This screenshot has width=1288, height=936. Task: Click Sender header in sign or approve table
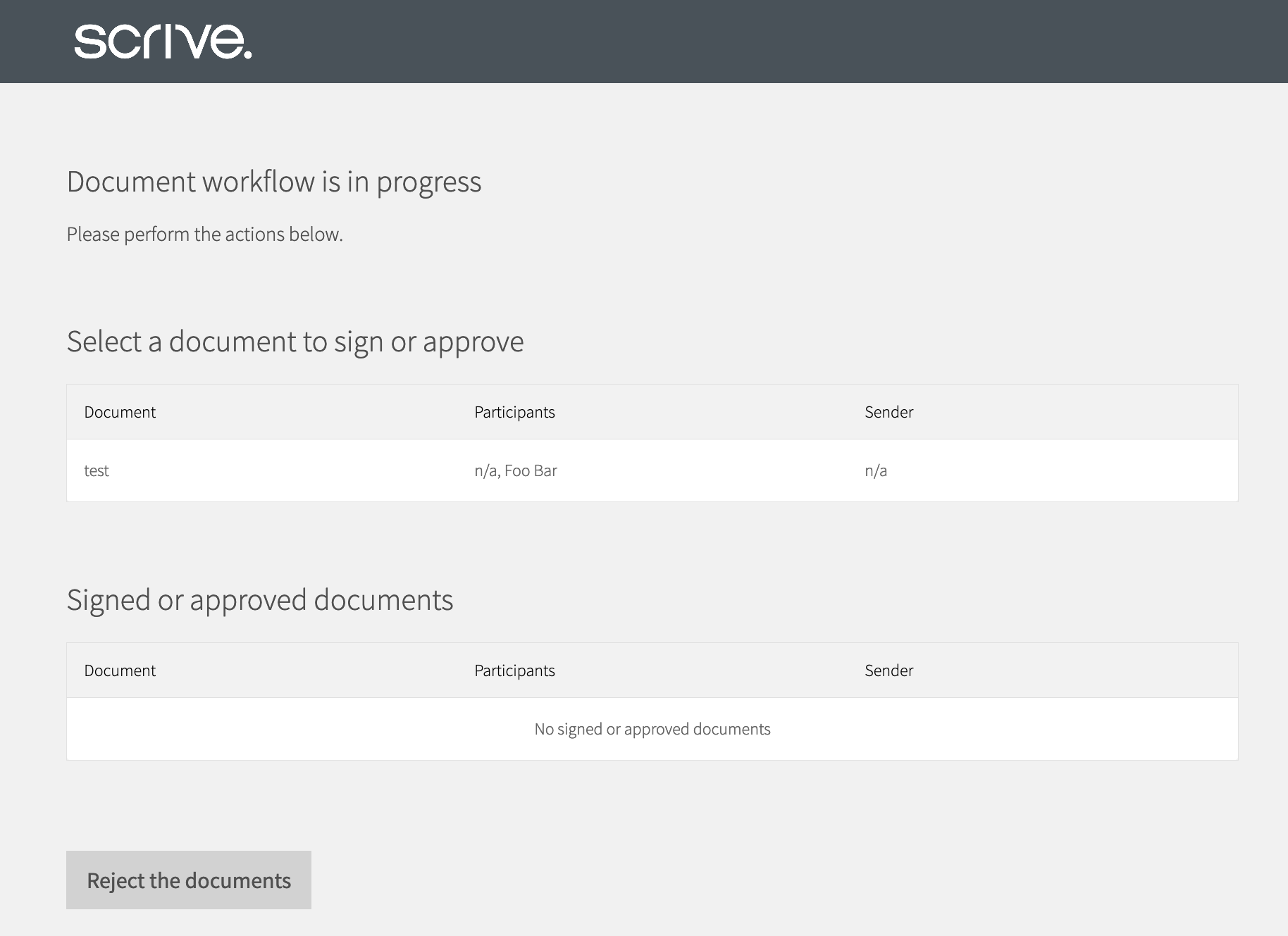click(889, 412)
